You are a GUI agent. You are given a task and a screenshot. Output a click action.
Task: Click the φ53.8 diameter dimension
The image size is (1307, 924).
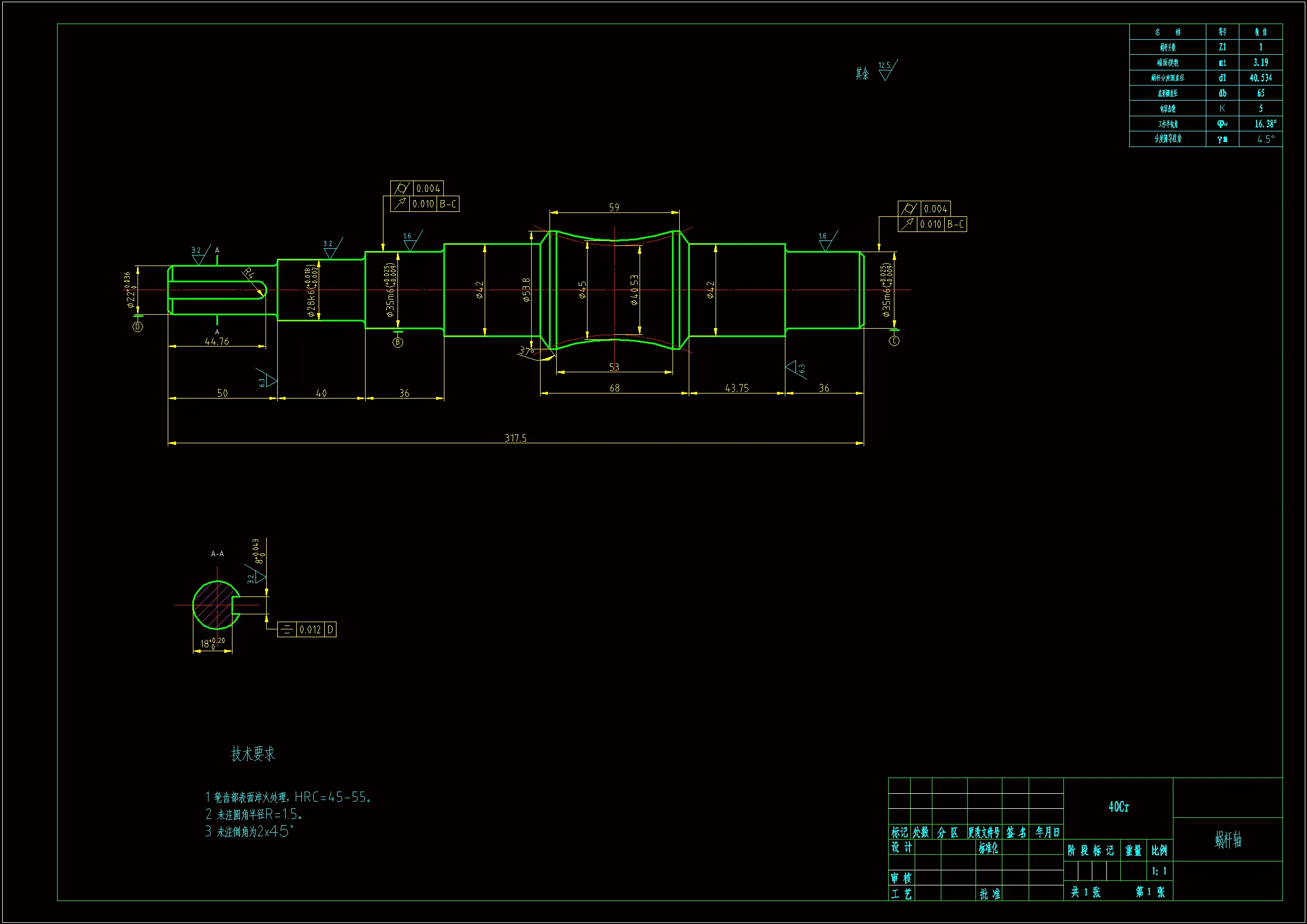526,289
